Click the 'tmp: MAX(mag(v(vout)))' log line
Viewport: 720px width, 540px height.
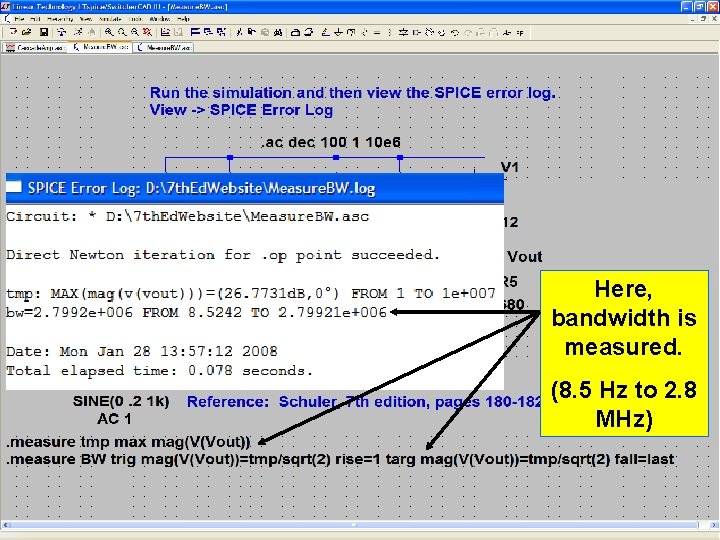pos(251,293)
